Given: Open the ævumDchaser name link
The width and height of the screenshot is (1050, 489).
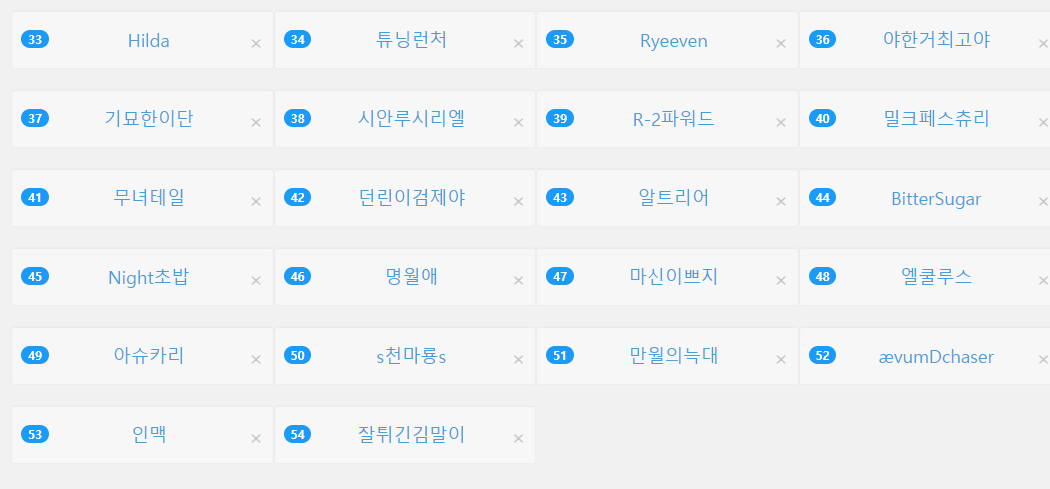Looking at the screenshot, I should click(x=936, y=357).
